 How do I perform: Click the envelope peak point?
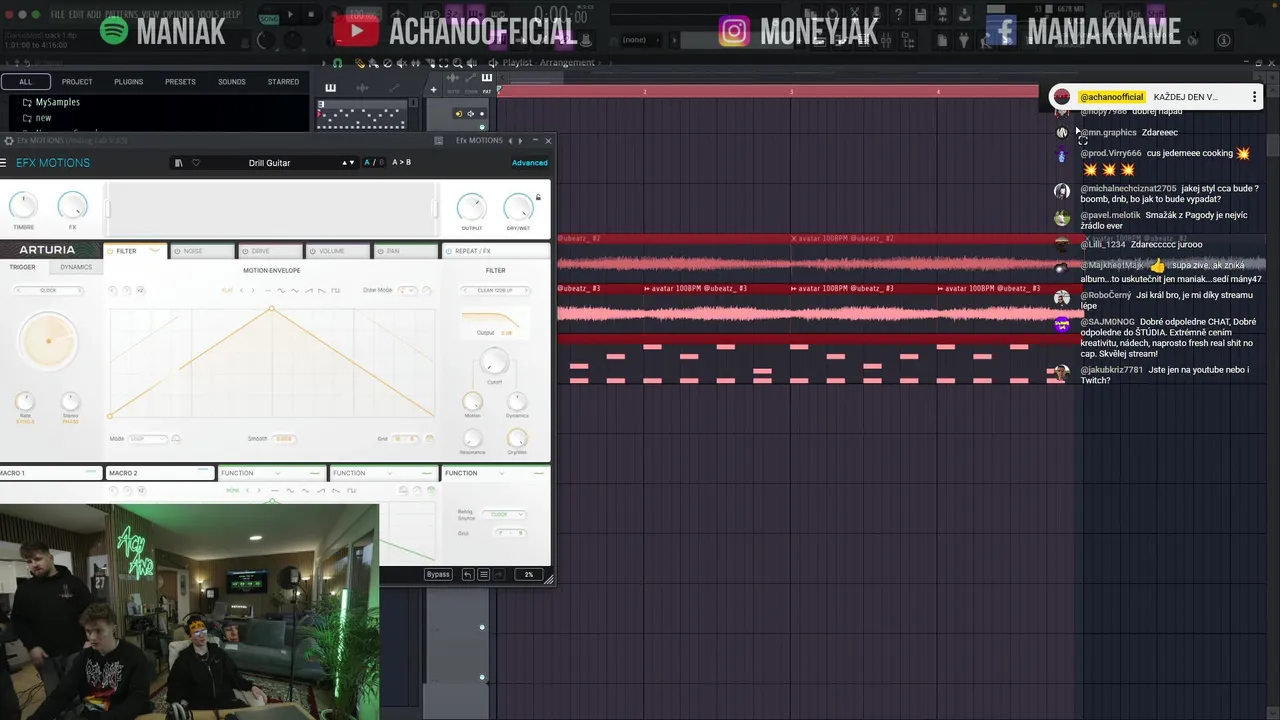(272, 309)
